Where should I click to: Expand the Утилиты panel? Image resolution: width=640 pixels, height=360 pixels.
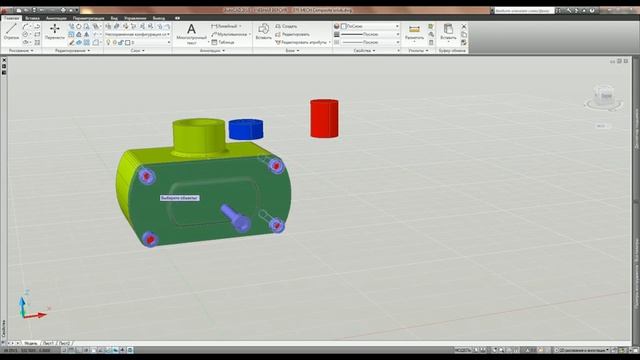[x=418, y=51]
